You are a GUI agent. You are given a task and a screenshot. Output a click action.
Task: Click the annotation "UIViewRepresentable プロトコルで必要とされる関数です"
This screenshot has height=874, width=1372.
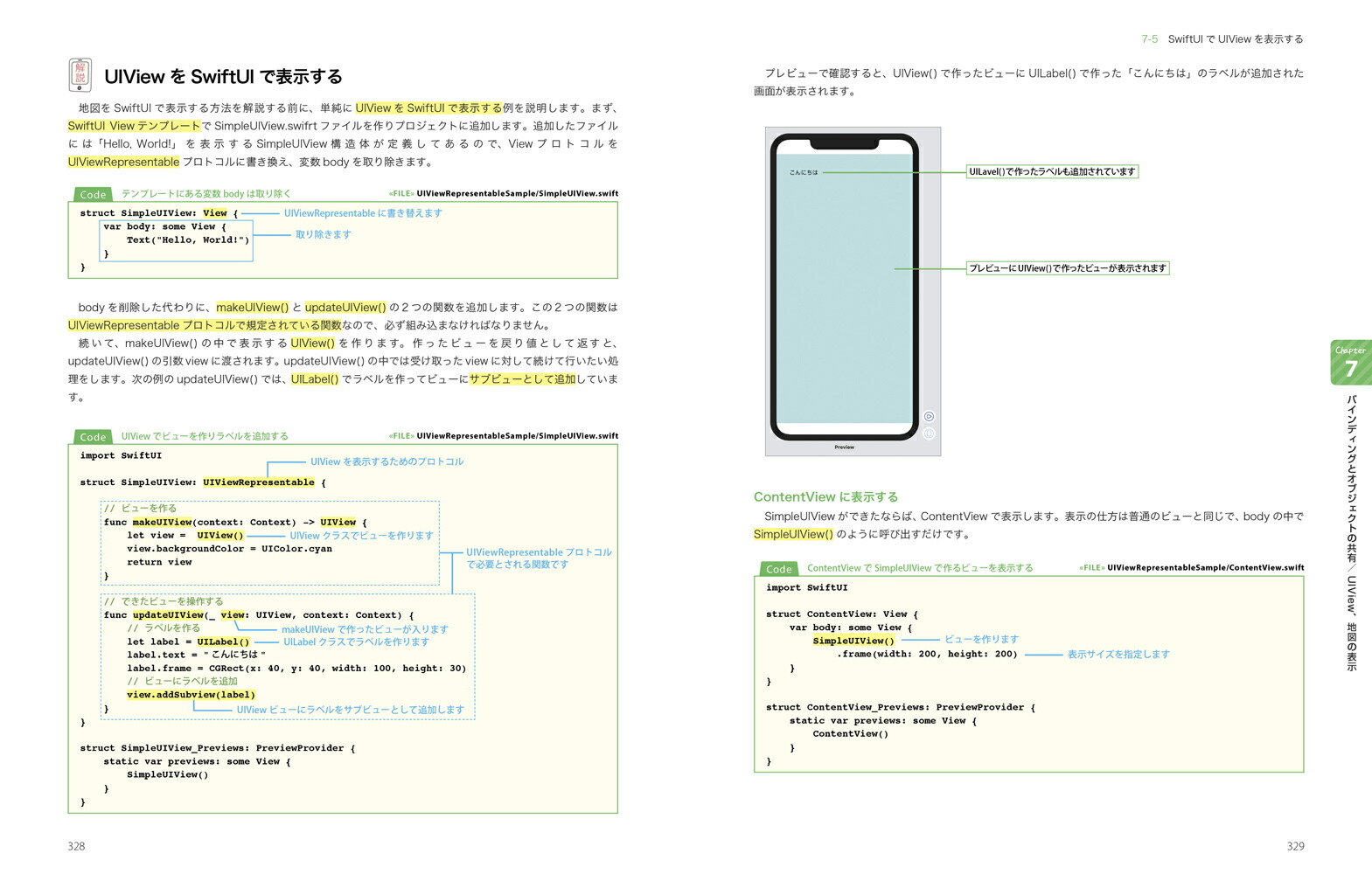point(539,558)
